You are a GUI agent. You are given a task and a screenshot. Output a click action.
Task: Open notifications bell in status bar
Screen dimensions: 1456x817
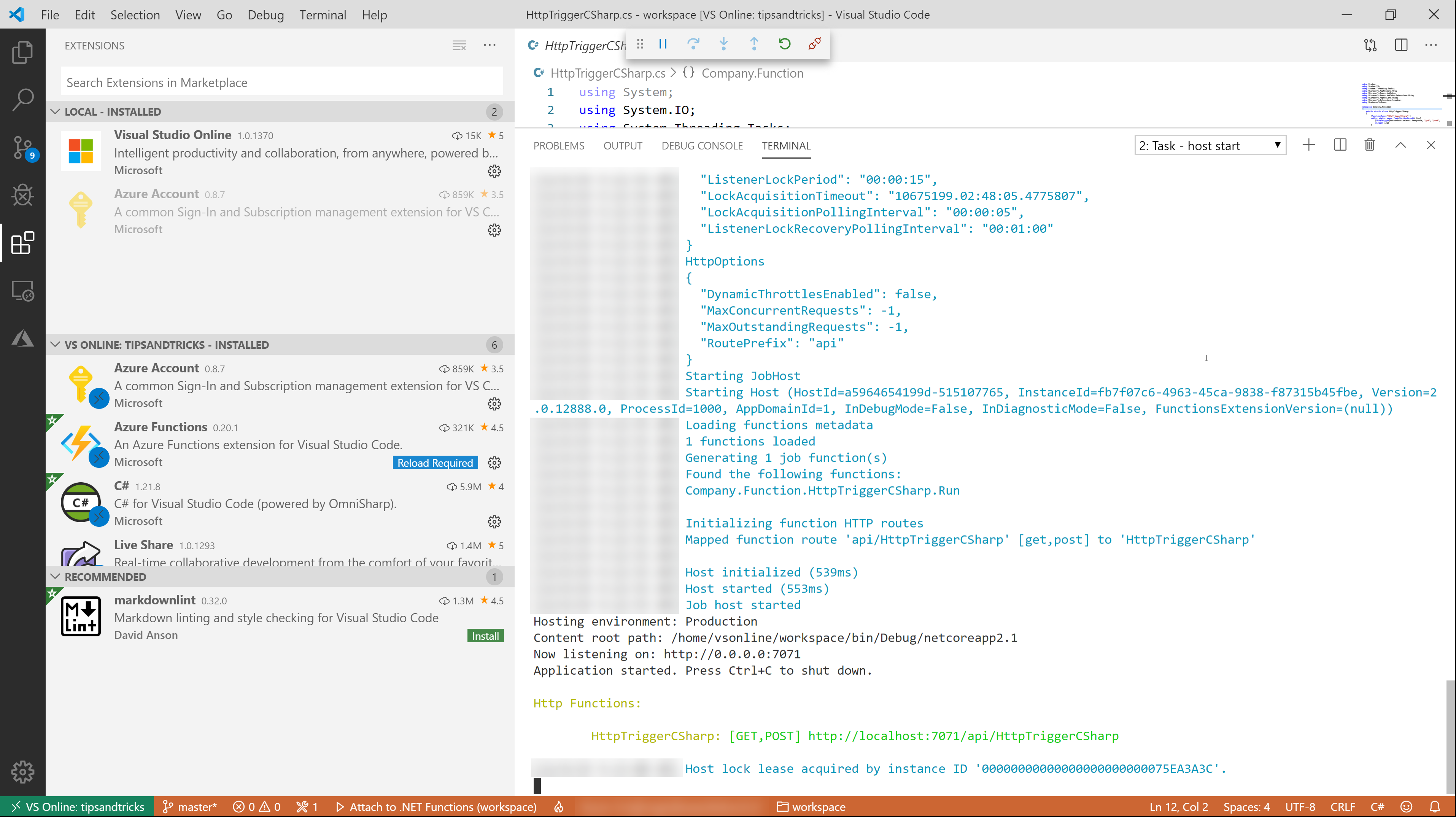click(x=1435, y=807)
